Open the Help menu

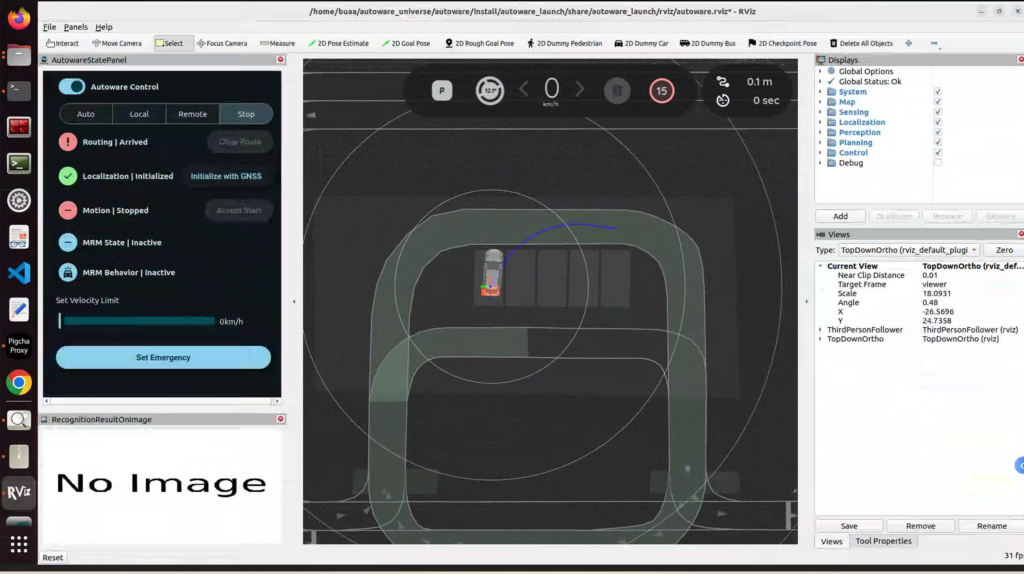click(104, 27)
